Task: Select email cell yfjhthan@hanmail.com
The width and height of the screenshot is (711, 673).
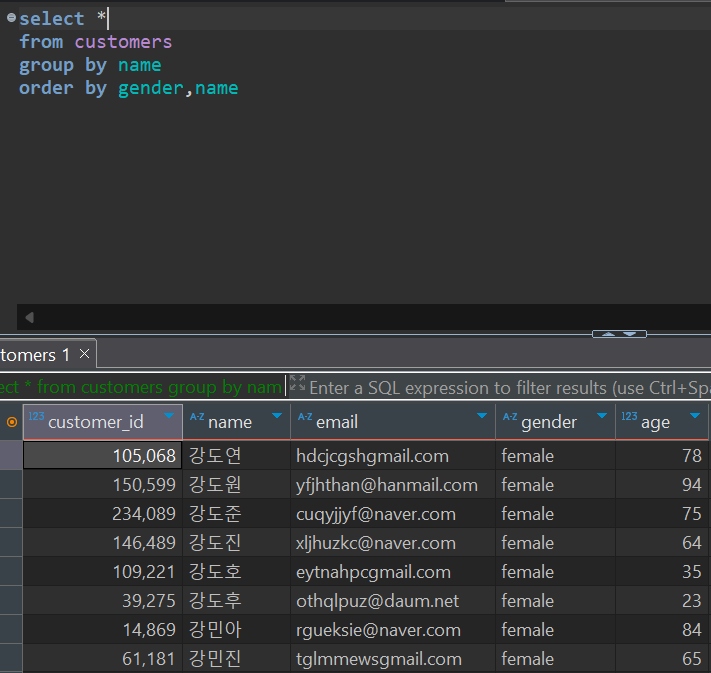Action: point(393,484)
